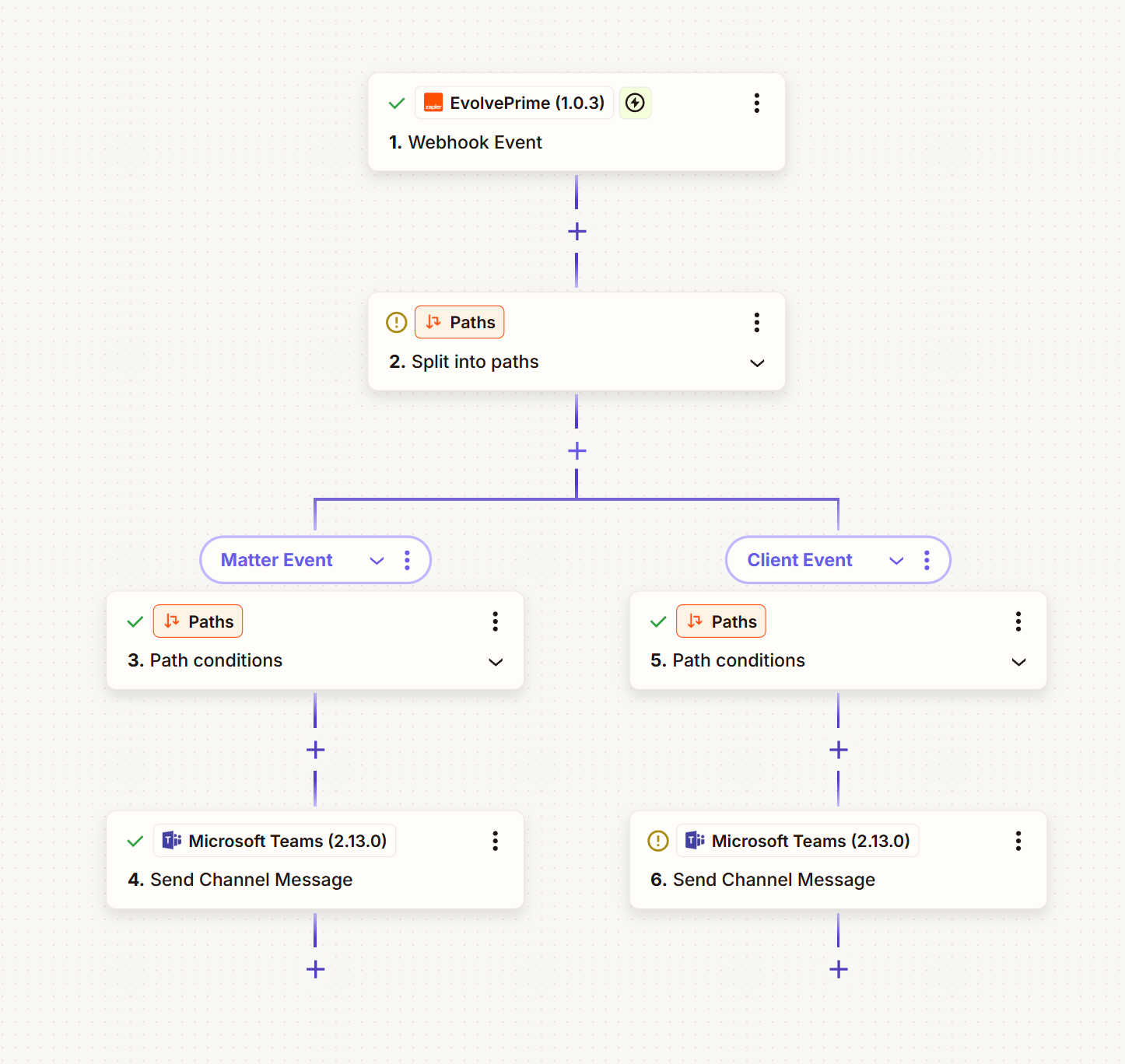This screenshot has width=1125, height=1064.
Task: Open three-dot menu on Split into paths step
Action: point(756,323)
